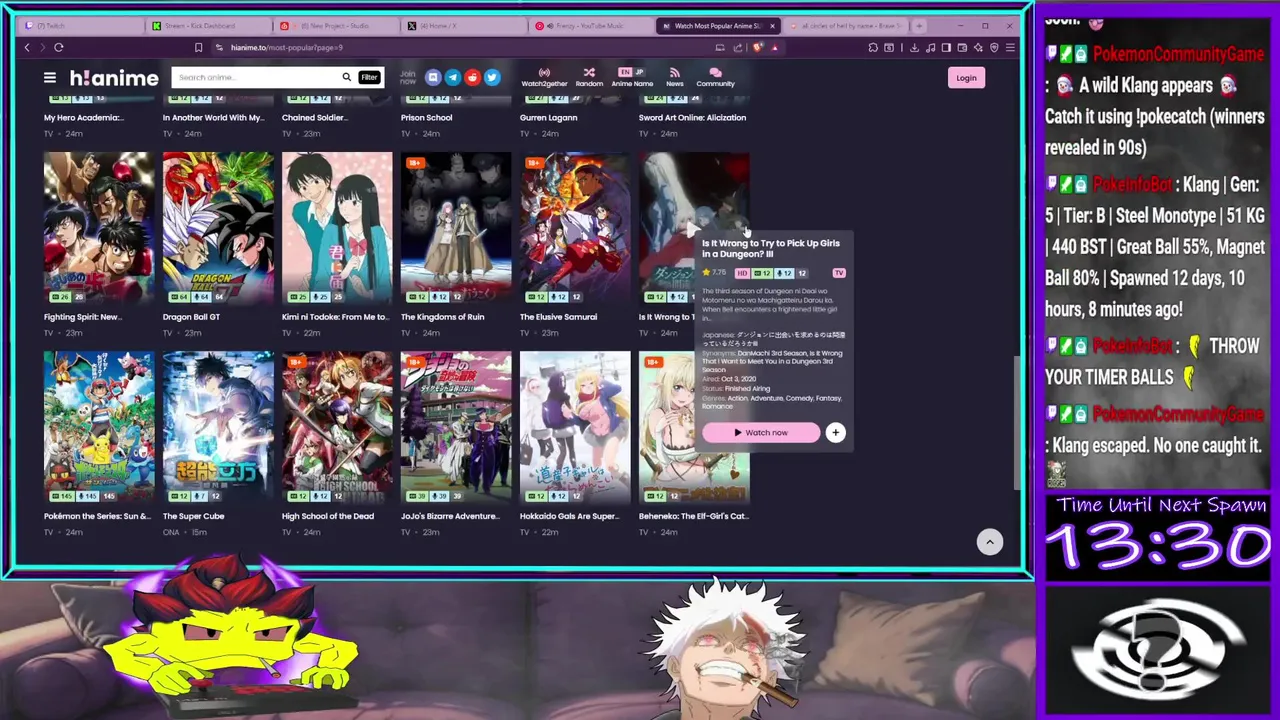Open browser downloads icon

click(x=914, y=47)
